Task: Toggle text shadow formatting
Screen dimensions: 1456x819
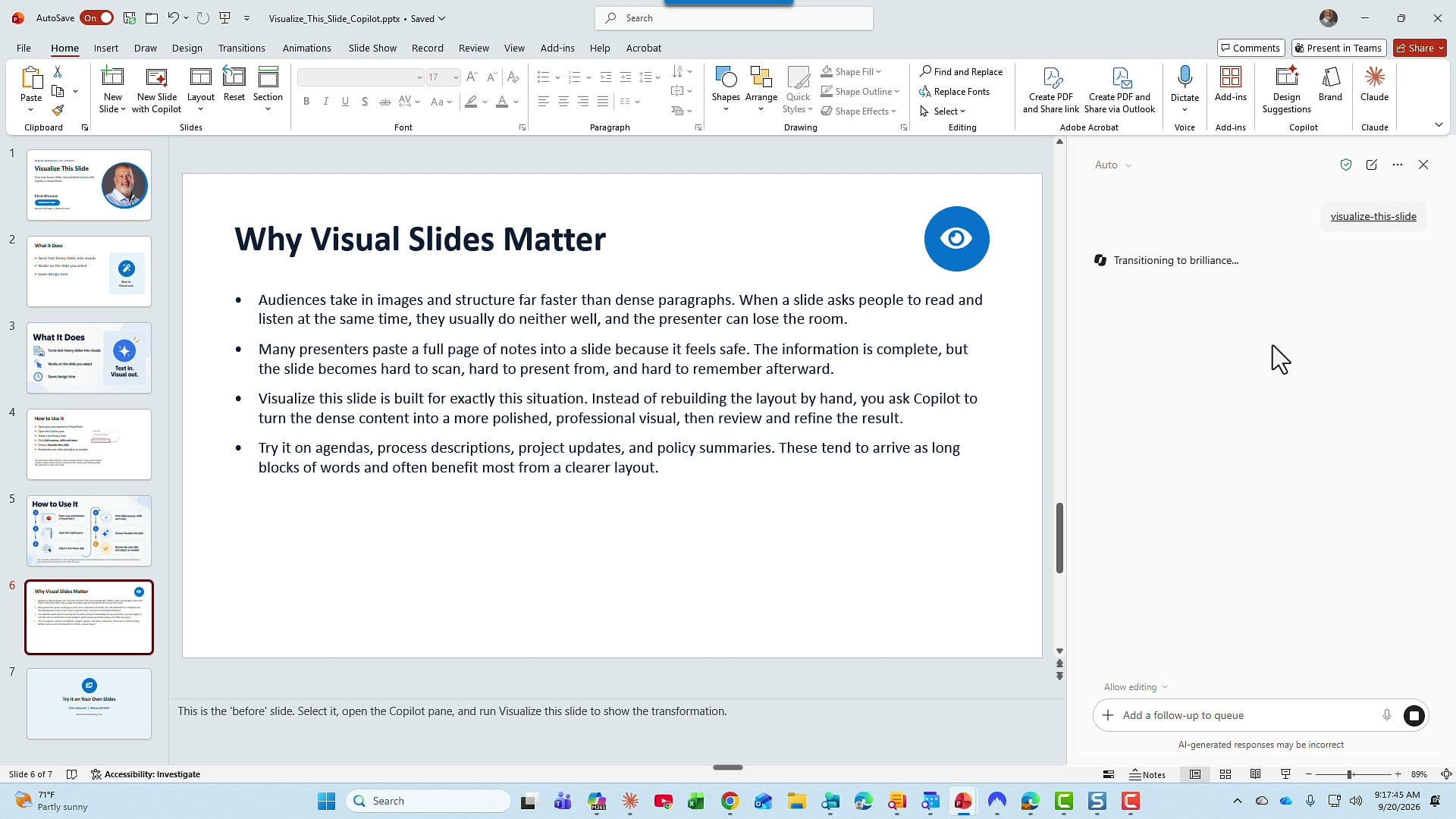Action: point(365,102)
